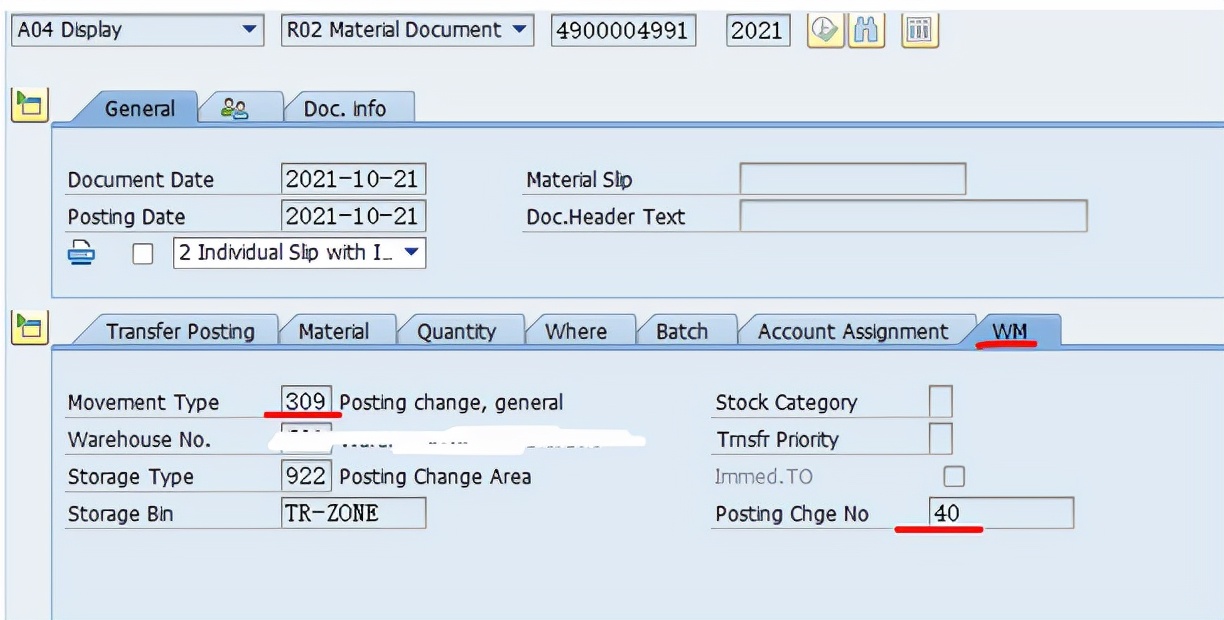
Task: Click the Posting Chge No field
Action: pyautogui.click(x=1001, y=513)
